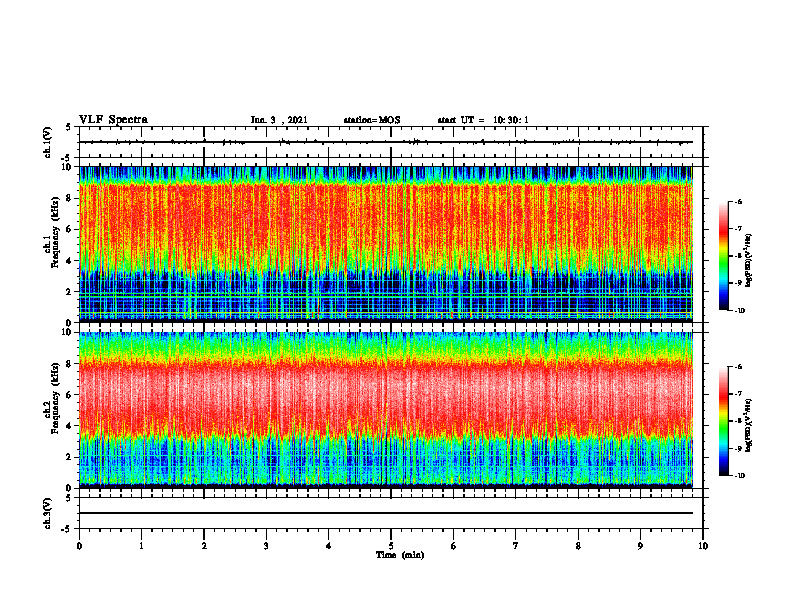Click the "ch.3(V)" waveform axis label

pos(47,513)
